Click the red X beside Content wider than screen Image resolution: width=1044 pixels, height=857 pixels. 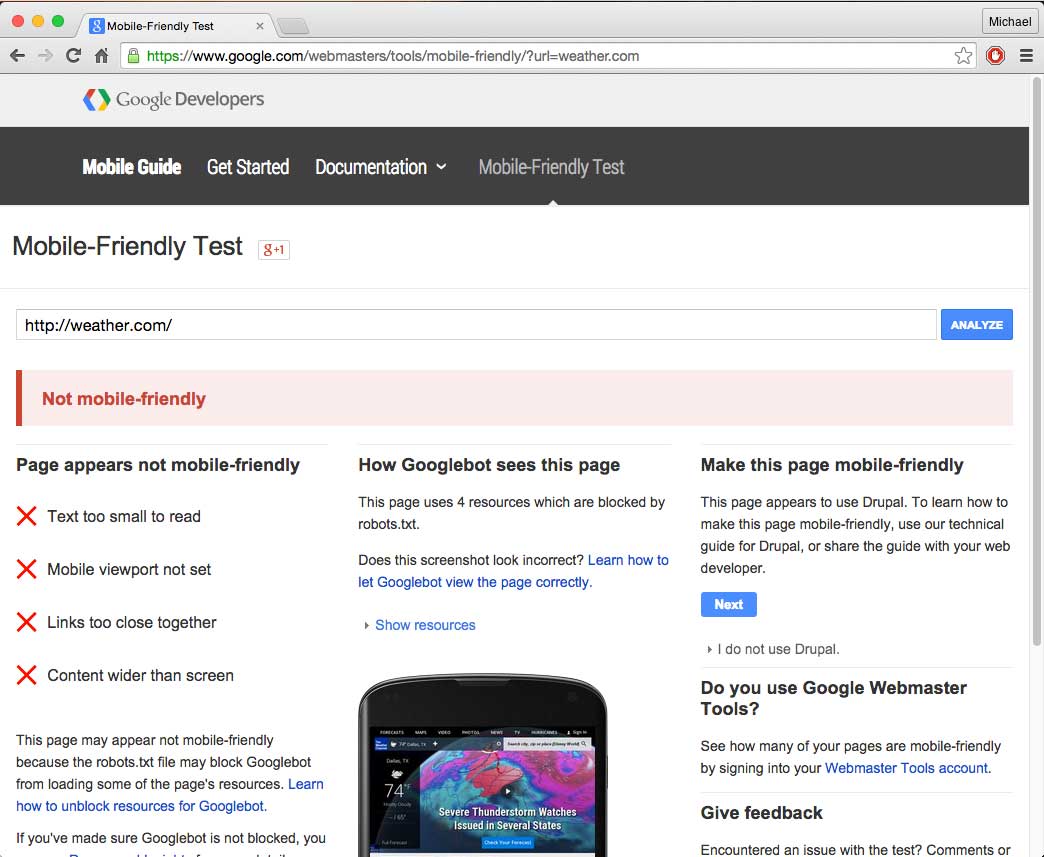pos(27,675)
